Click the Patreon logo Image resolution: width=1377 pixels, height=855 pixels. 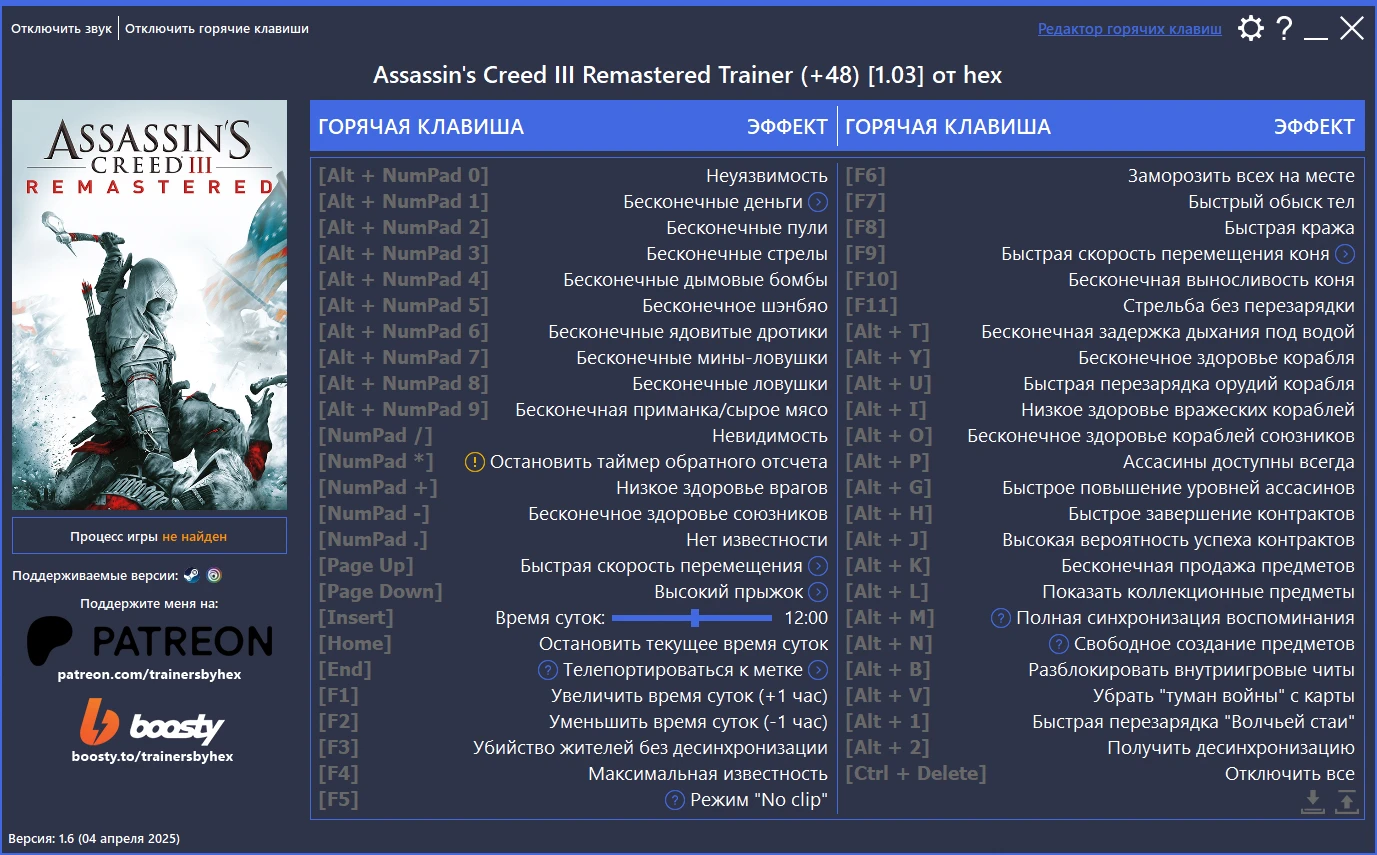click(148, 640)
